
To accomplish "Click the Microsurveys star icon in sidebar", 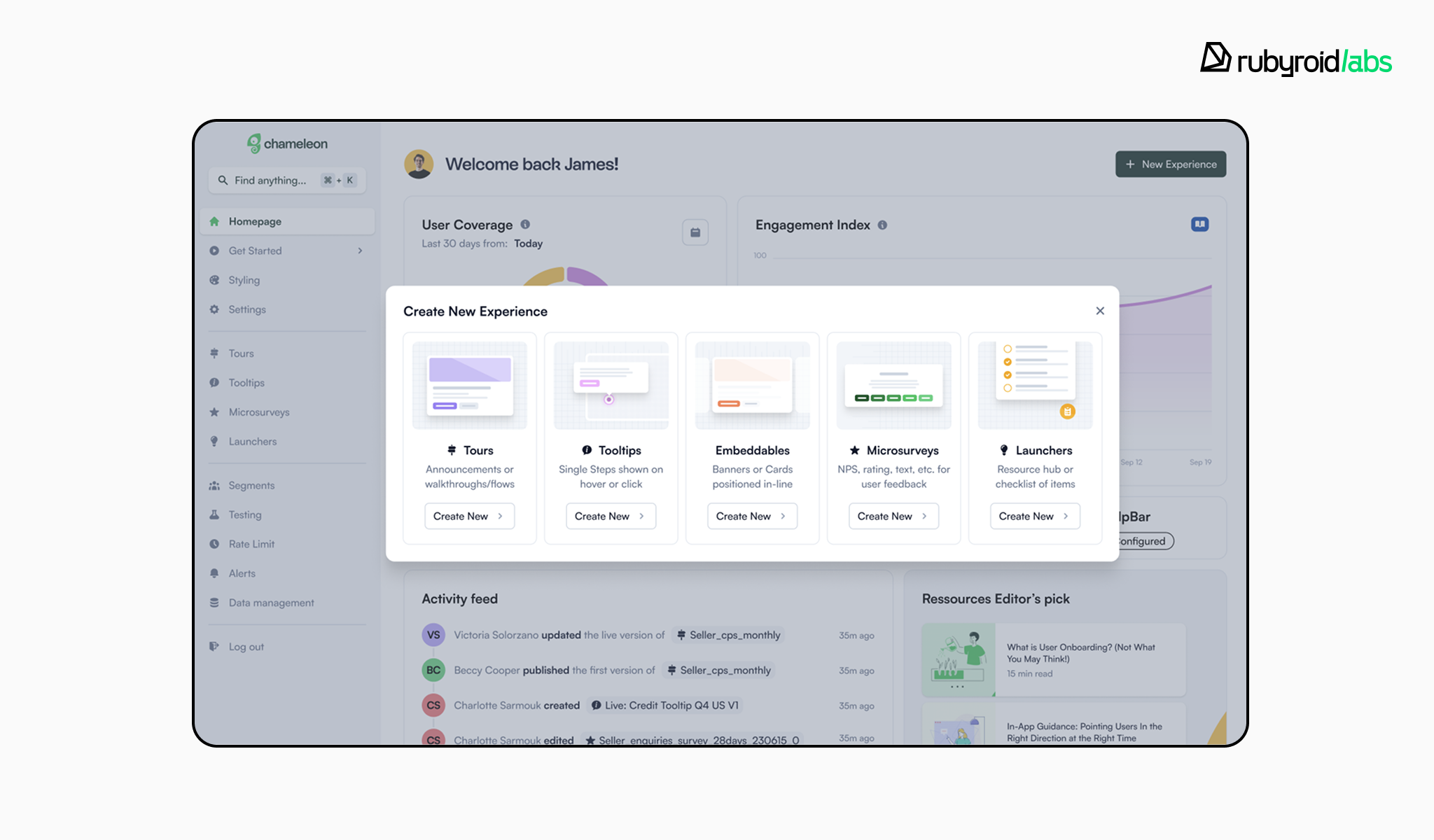I will (214, 412).
